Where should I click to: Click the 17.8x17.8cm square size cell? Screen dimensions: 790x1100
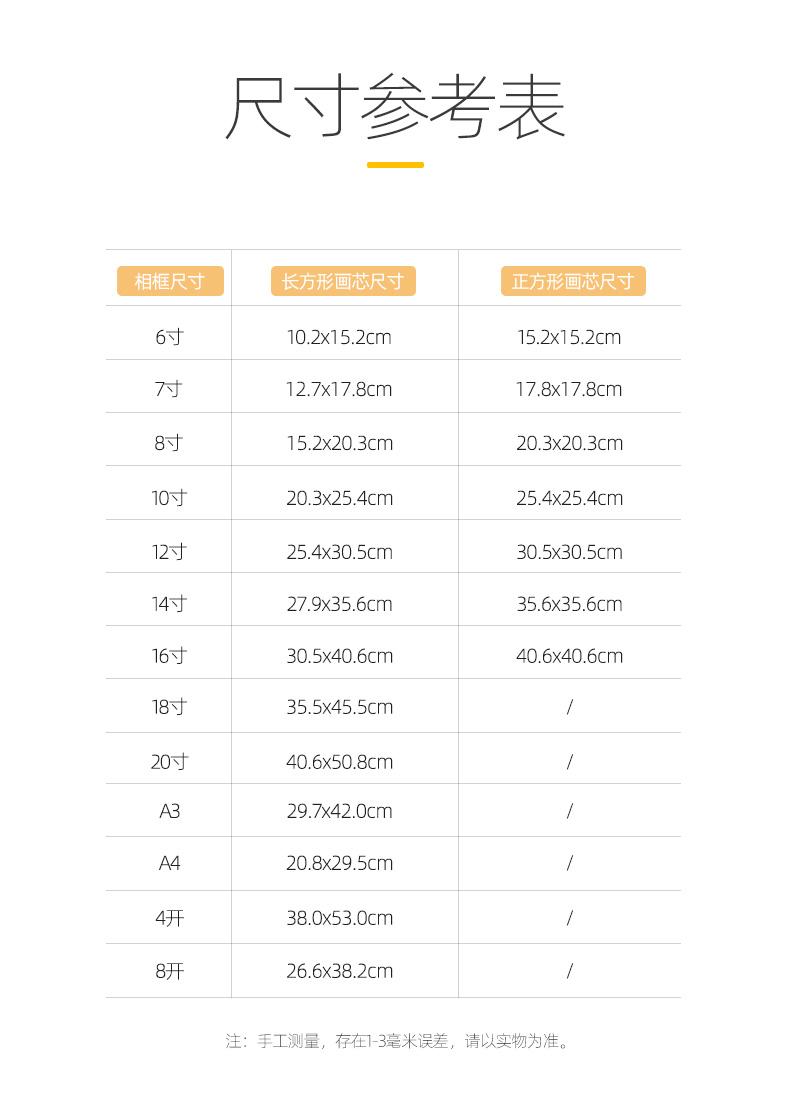(x=569, y=389)
